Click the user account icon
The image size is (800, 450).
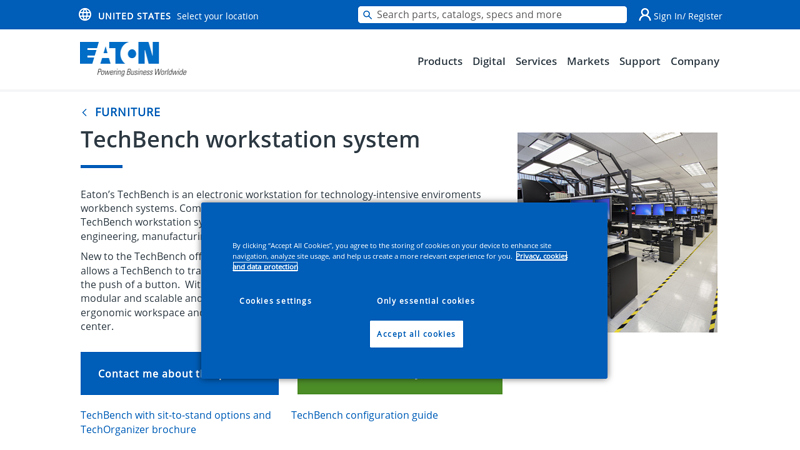[x=644, y=15]
